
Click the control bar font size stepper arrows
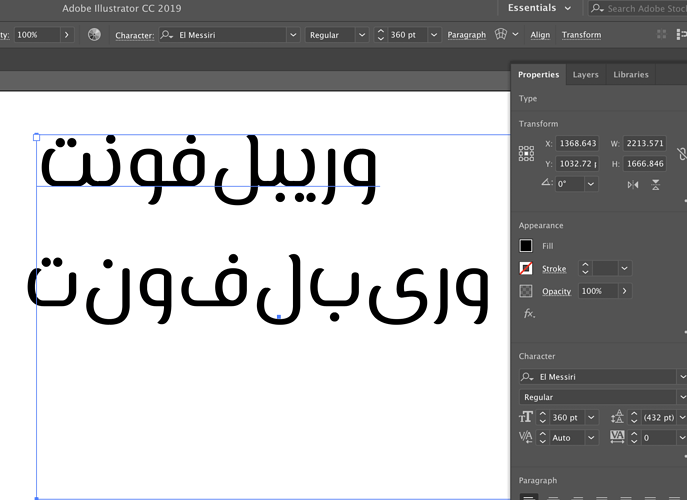click(381, 35)
